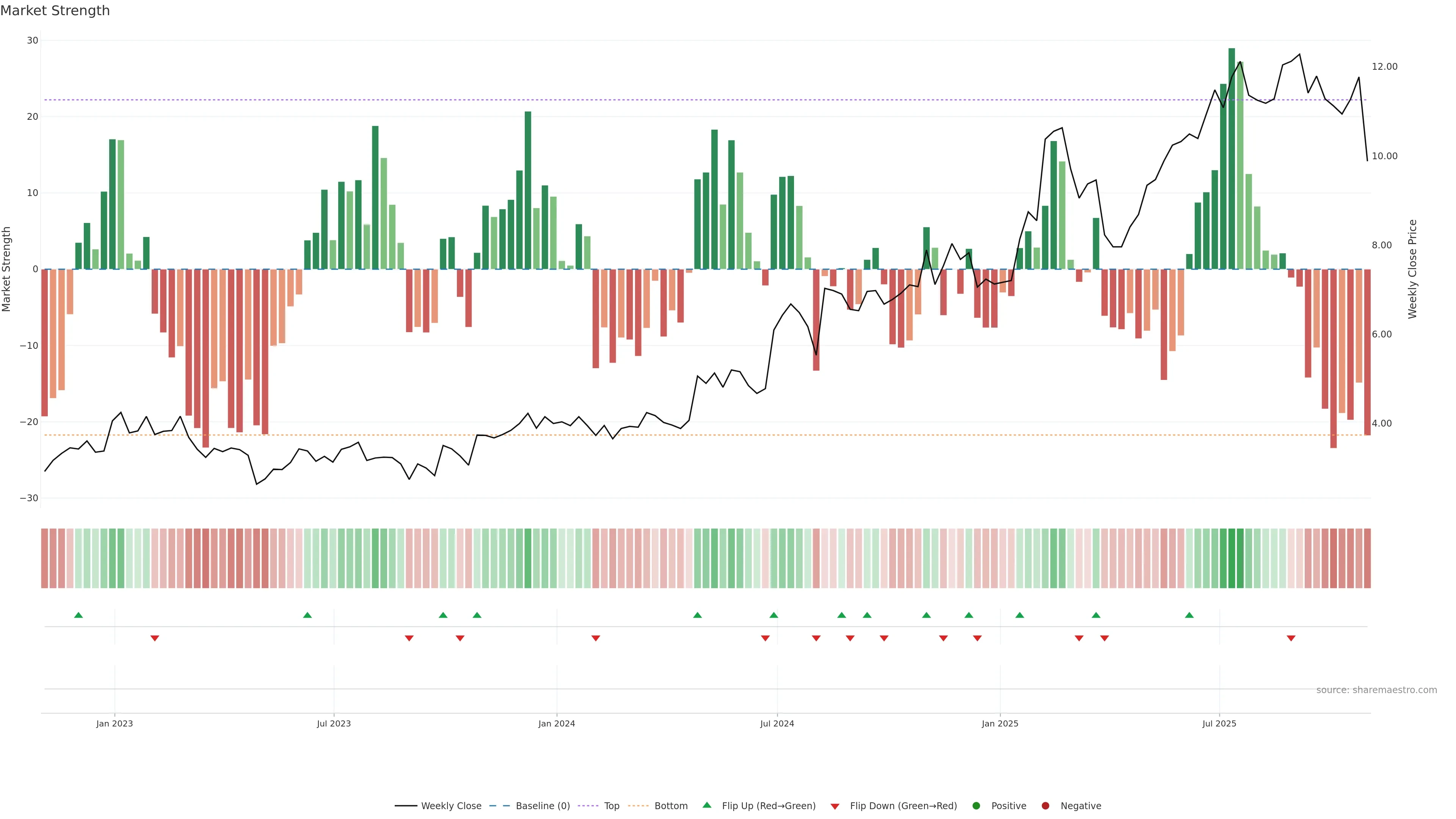Click the Jul 2023 x-axis label
1456x819 pixels.
click(x=334, y=723)
